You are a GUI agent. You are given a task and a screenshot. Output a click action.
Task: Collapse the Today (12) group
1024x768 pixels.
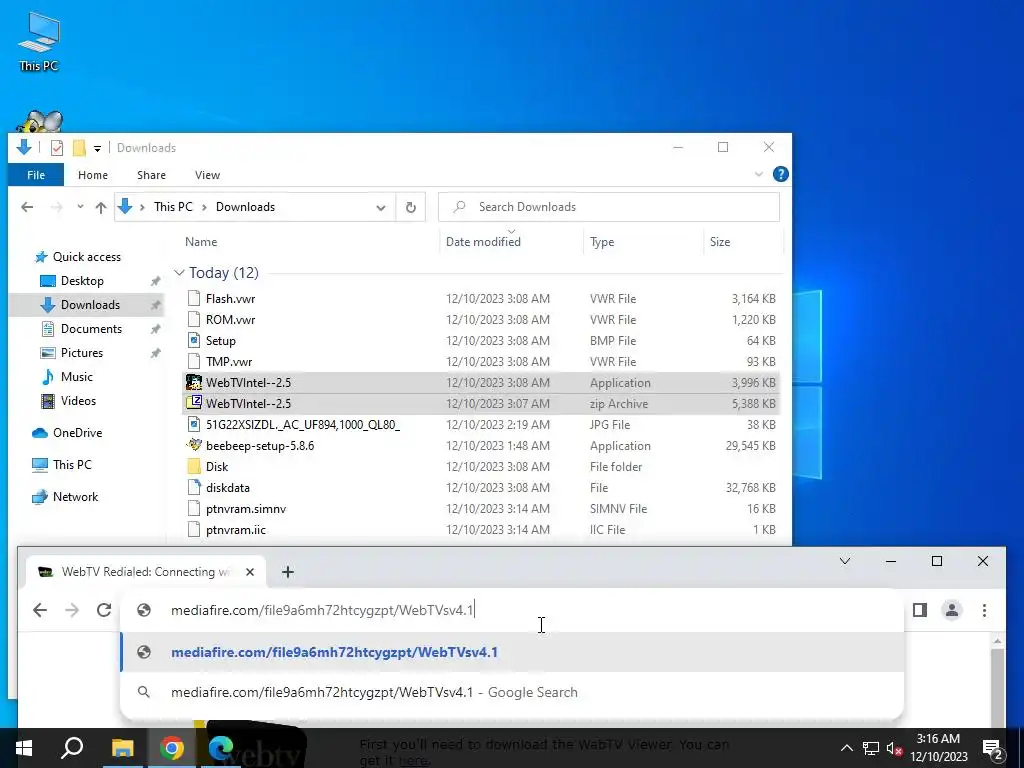pyautogui.click(x=179, y=272)
